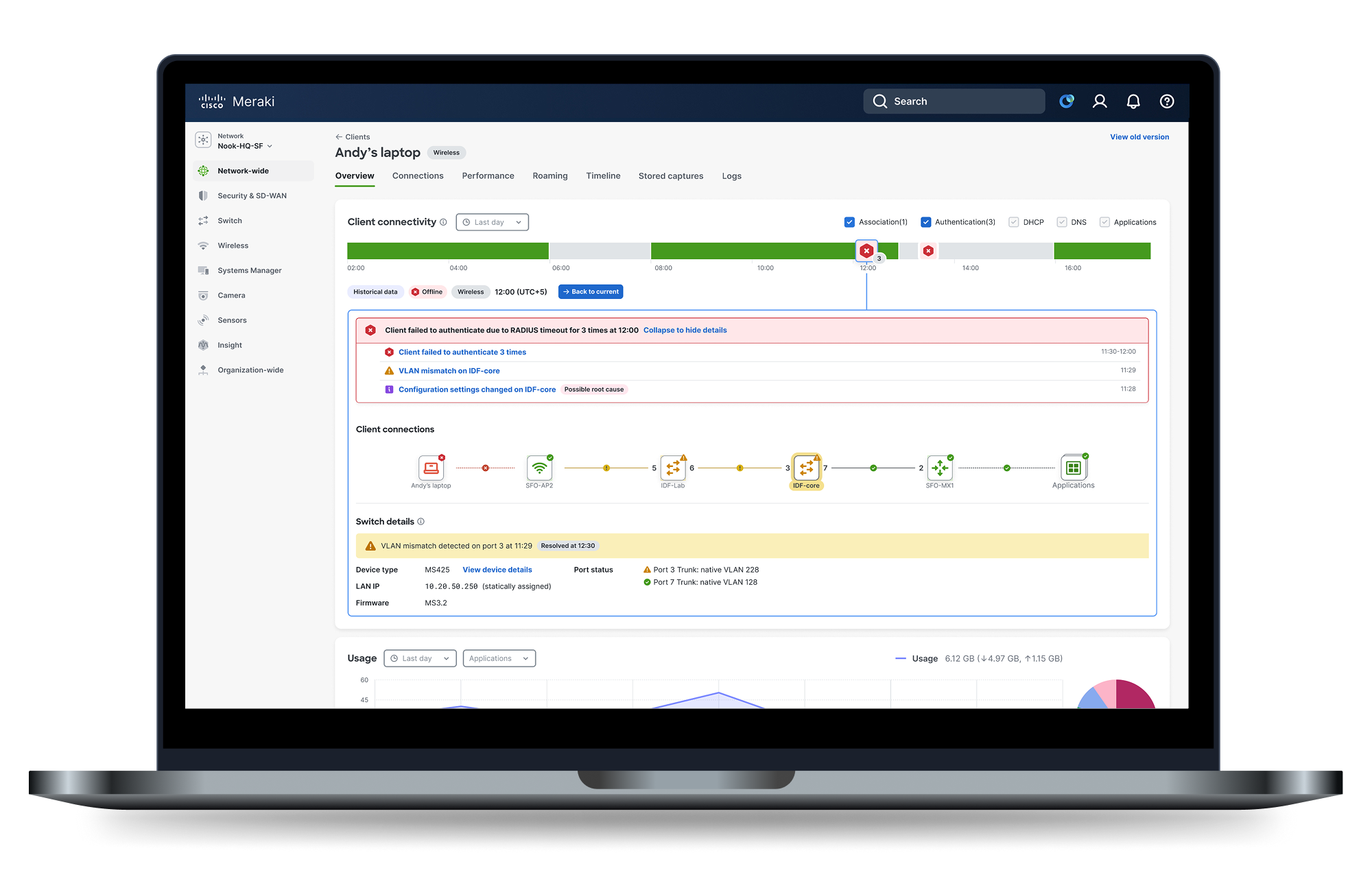Open Camera in the sidebar

(231, 296)
